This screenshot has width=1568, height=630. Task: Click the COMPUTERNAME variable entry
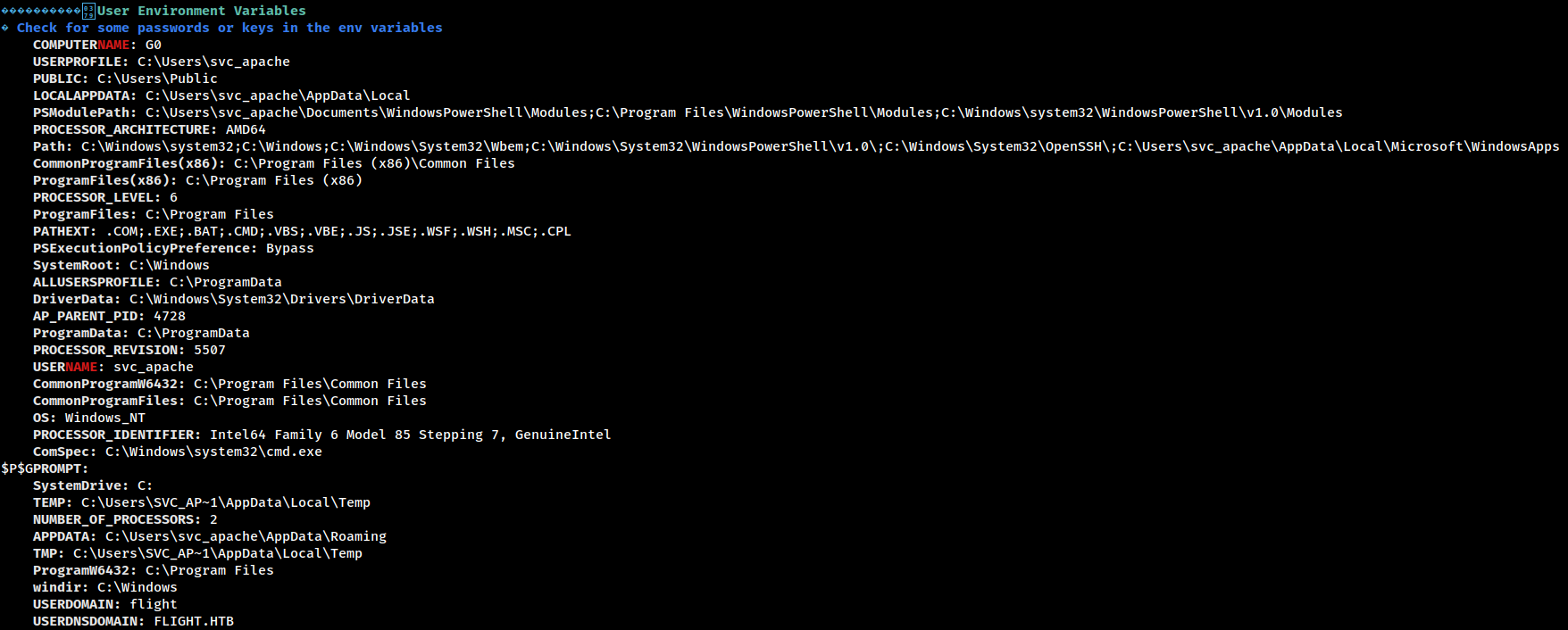click(x=97, y=45)
